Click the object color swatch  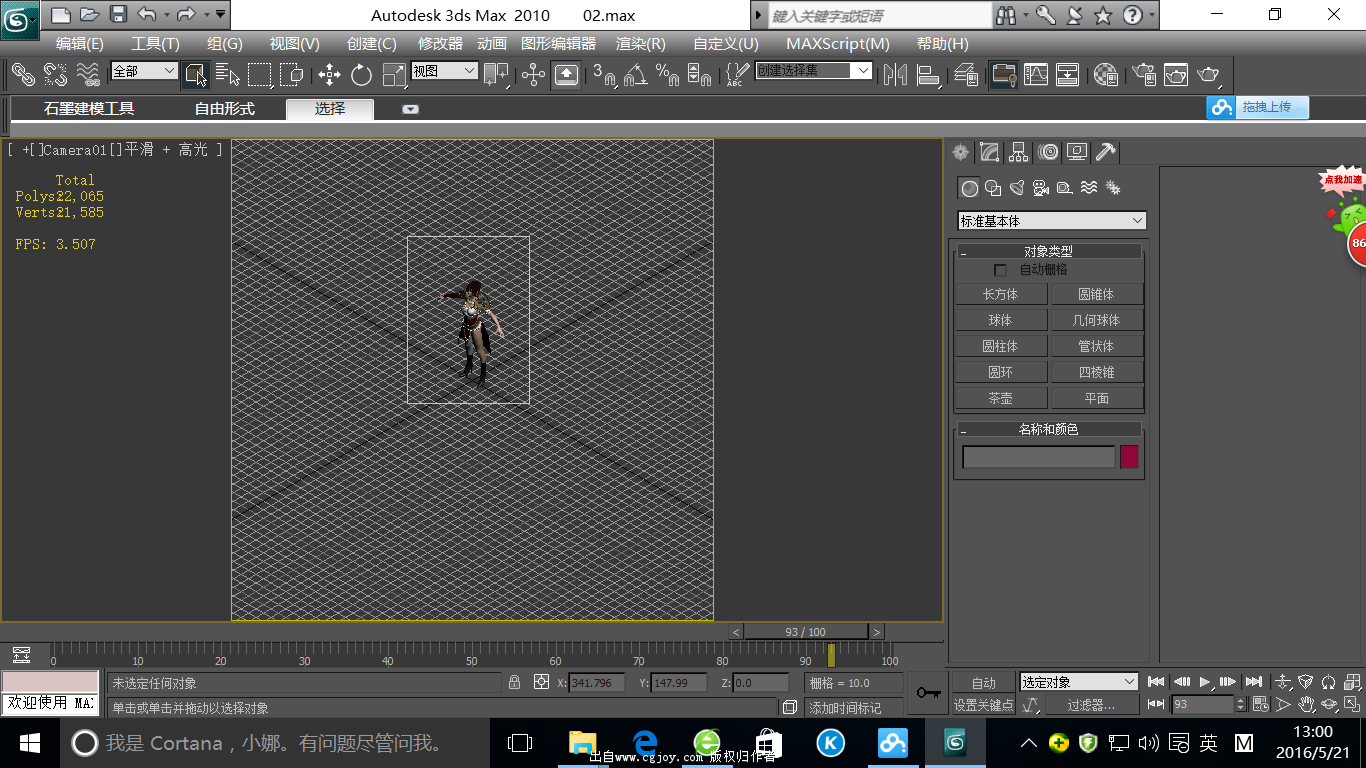point(1129,457)
